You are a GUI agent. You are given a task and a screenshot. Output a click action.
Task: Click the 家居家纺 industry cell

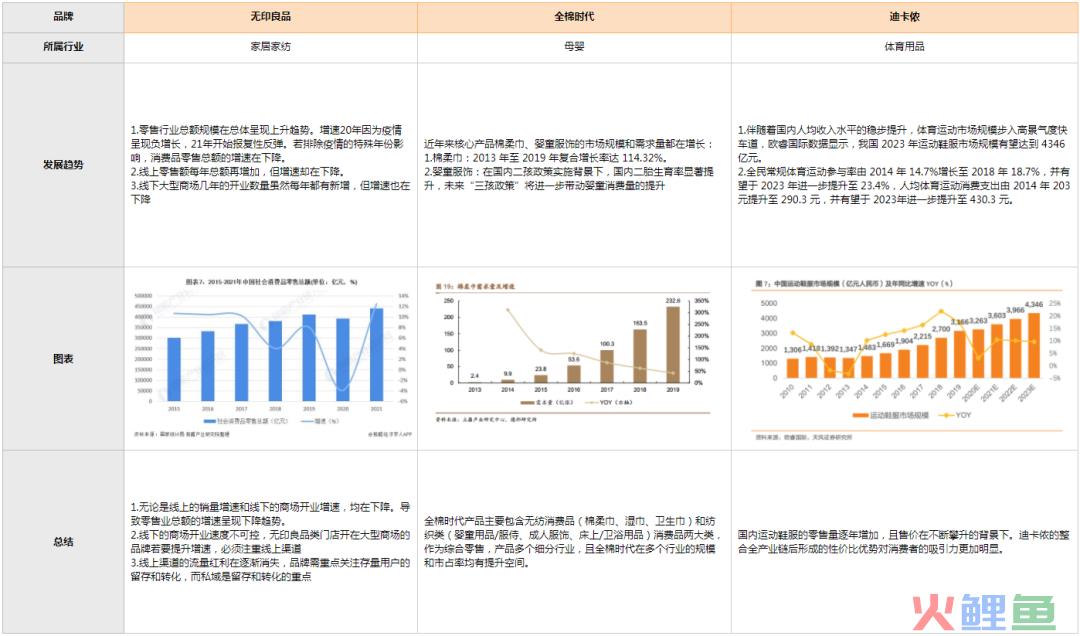coord(271,47)
